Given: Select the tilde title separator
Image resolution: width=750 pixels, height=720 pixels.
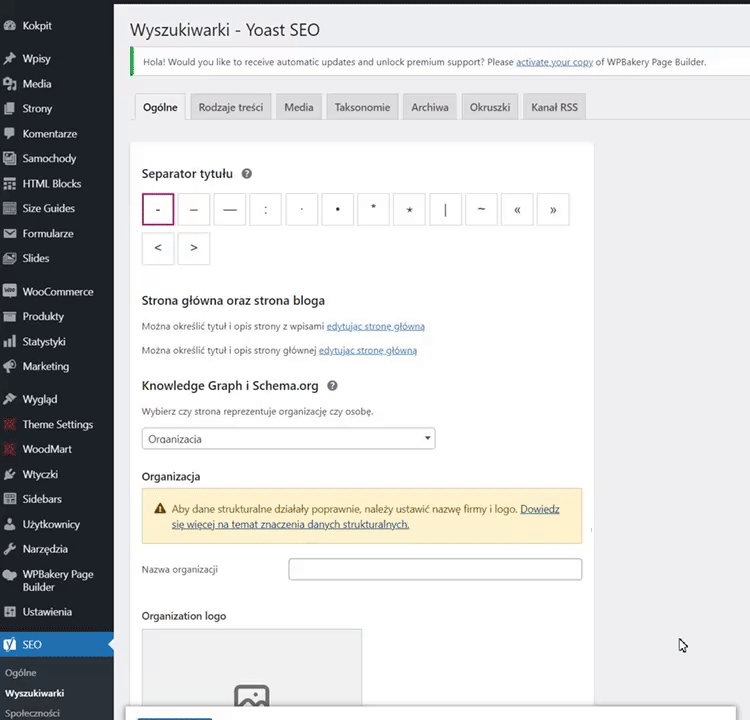Looking at the screenshot, I should point(481,209).
